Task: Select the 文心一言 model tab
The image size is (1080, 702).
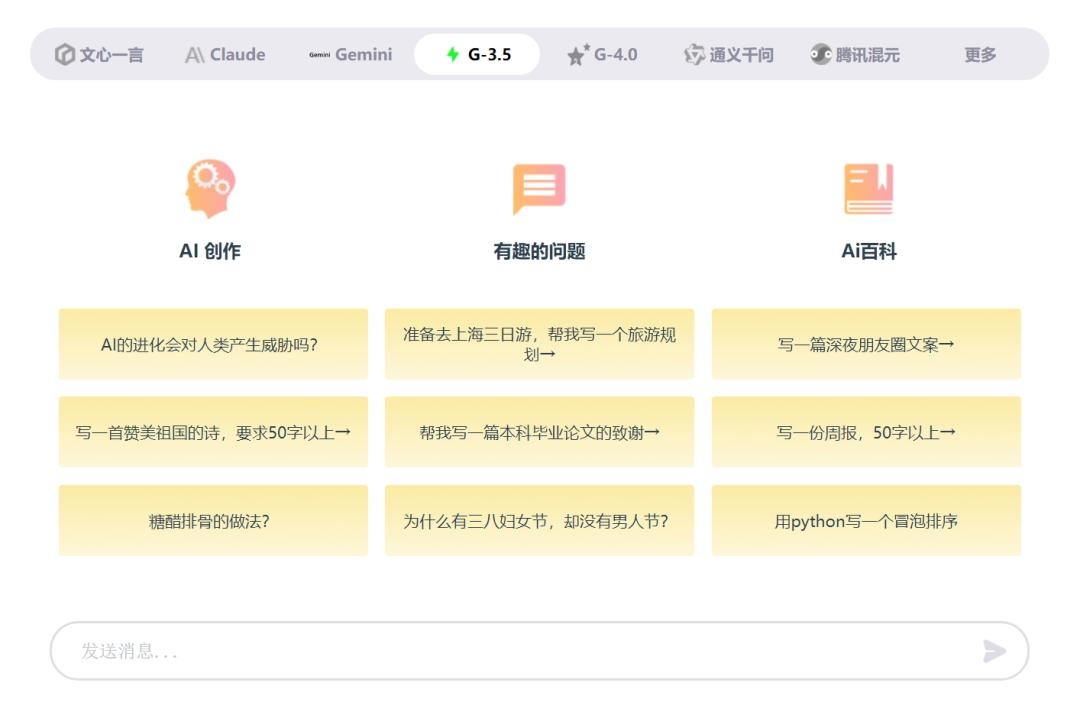Action: point(99,55)
